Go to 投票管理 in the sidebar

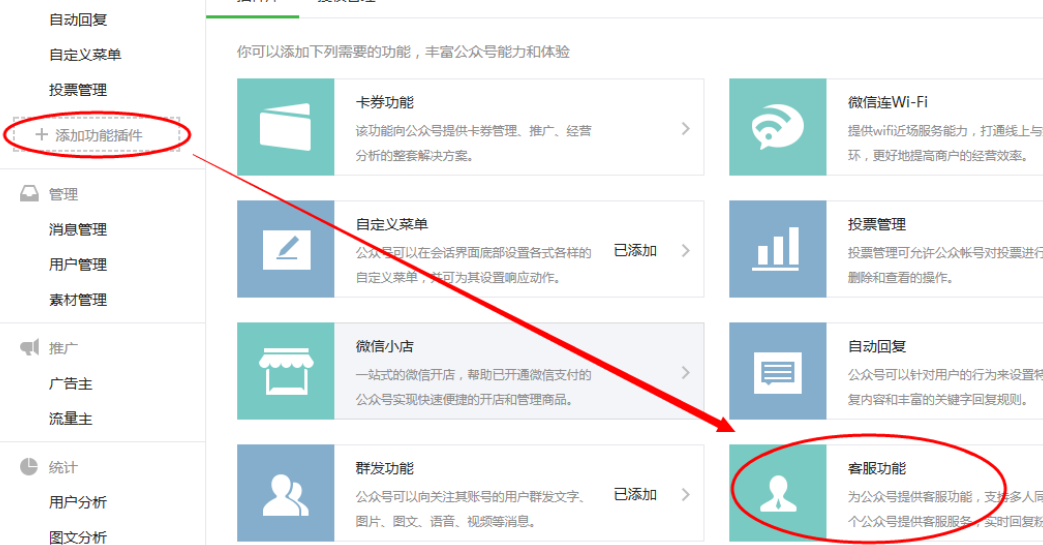pos(78,89)
